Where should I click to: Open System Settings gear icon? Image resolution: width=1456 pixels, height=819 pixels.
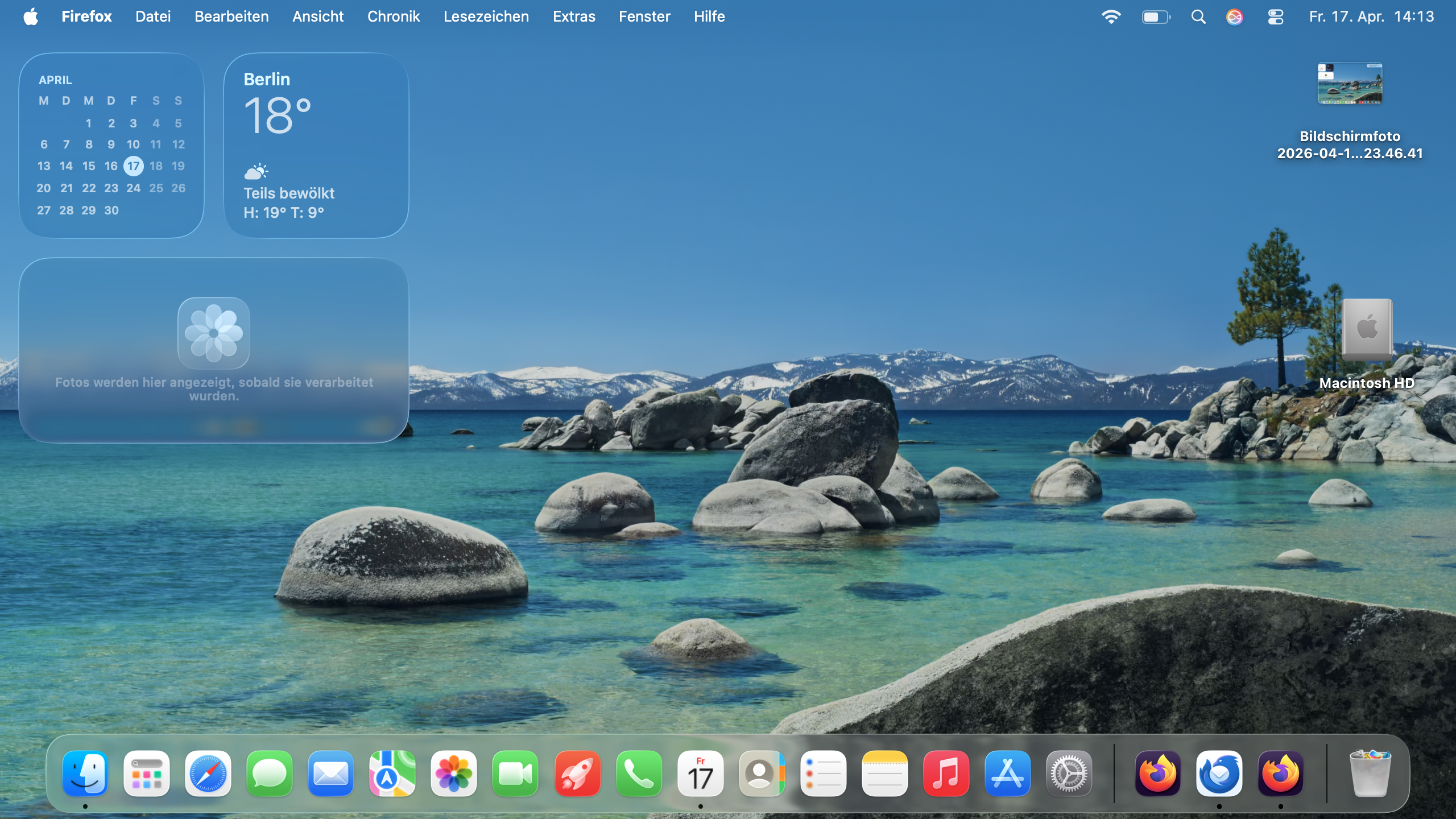tap(1069, 773)
